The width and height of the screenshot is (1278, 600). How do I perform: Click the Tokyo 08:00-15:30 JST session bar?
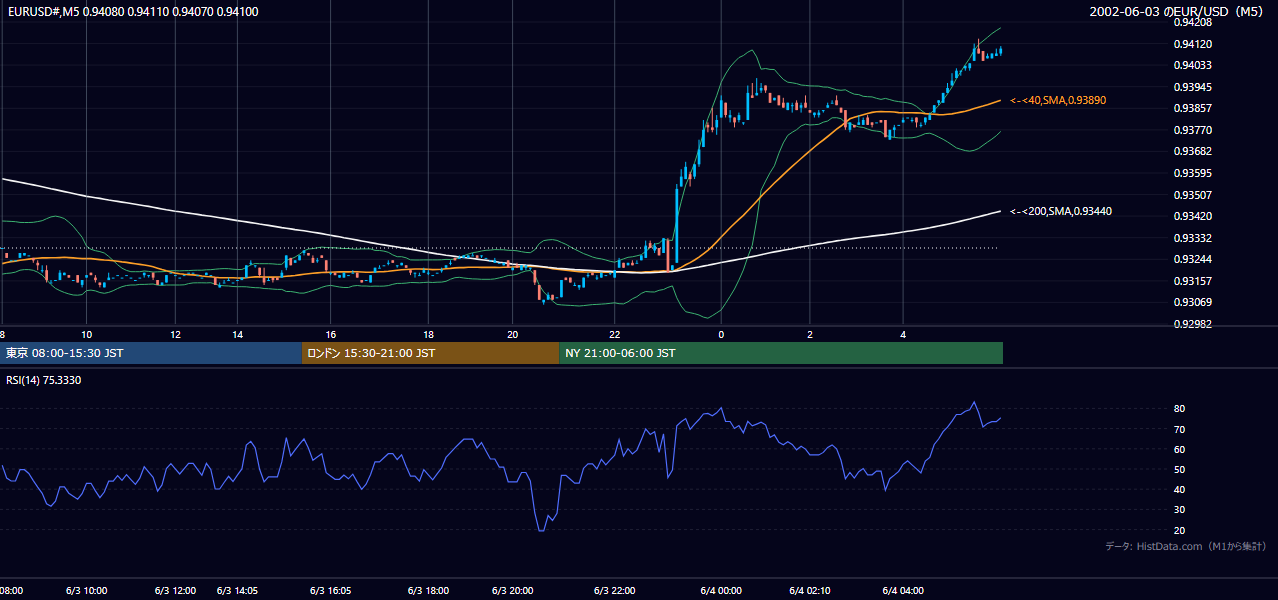[151, 353]
